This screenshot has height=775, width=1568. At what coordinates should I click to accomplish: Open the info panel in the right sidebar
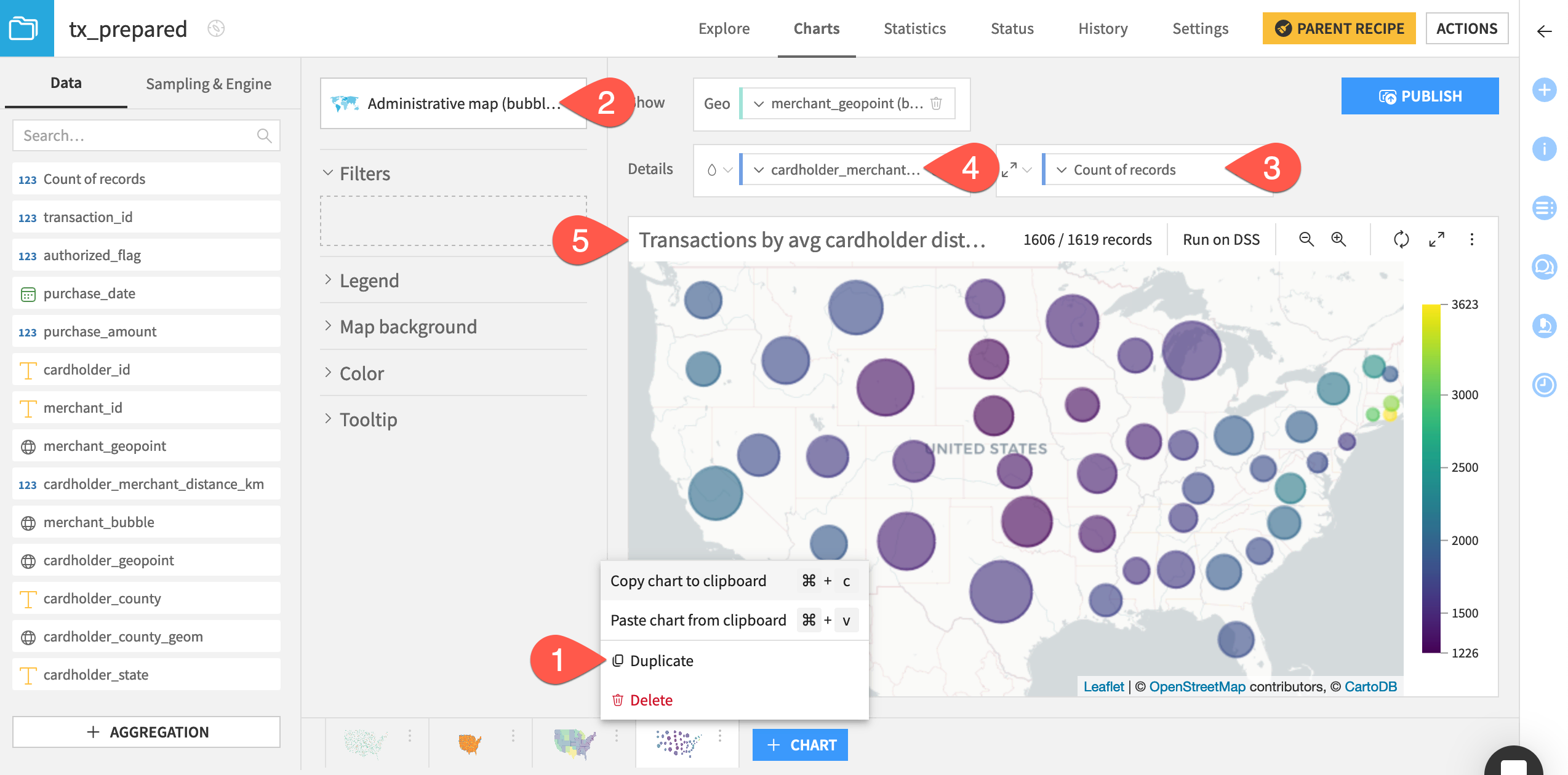coord(1544,149)
